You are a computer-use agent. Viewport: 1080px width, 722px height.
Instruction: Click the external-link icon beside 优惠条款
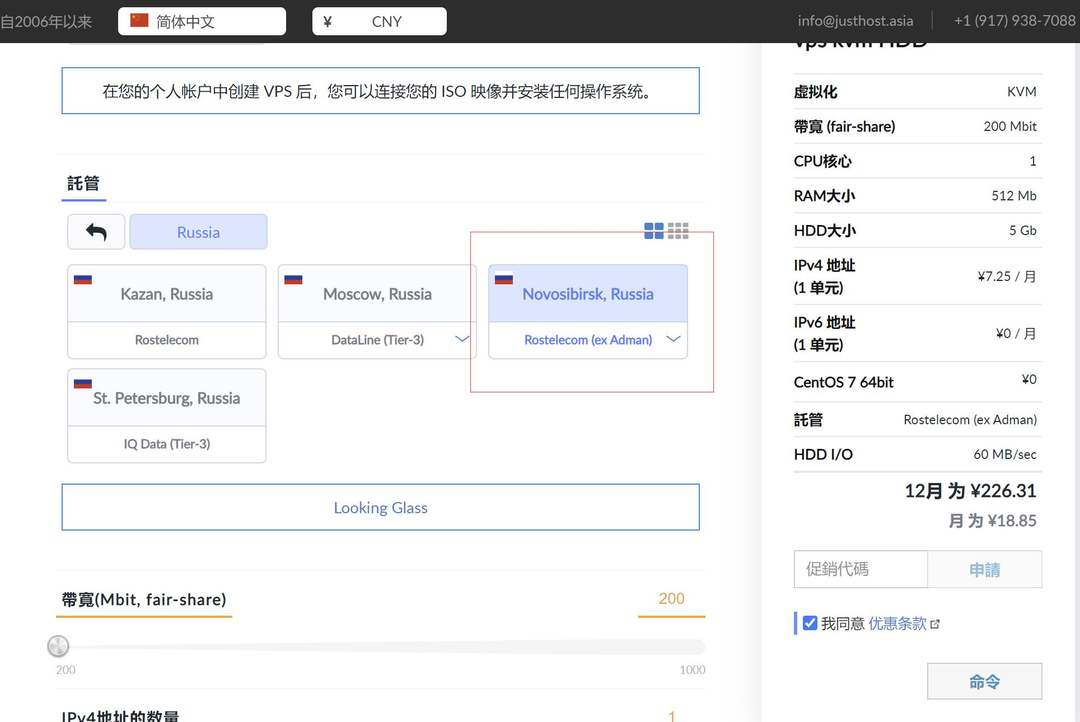point(935,623)
